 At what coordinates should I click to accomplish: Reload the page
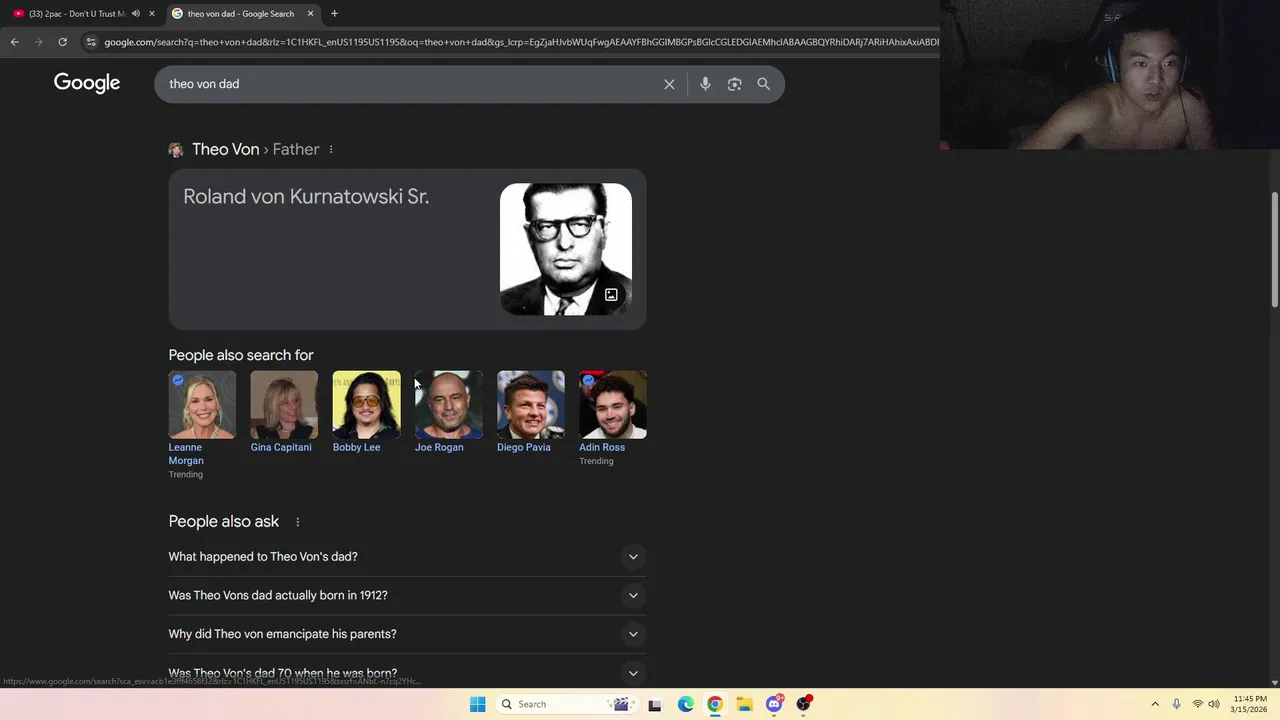click(62, 42)
